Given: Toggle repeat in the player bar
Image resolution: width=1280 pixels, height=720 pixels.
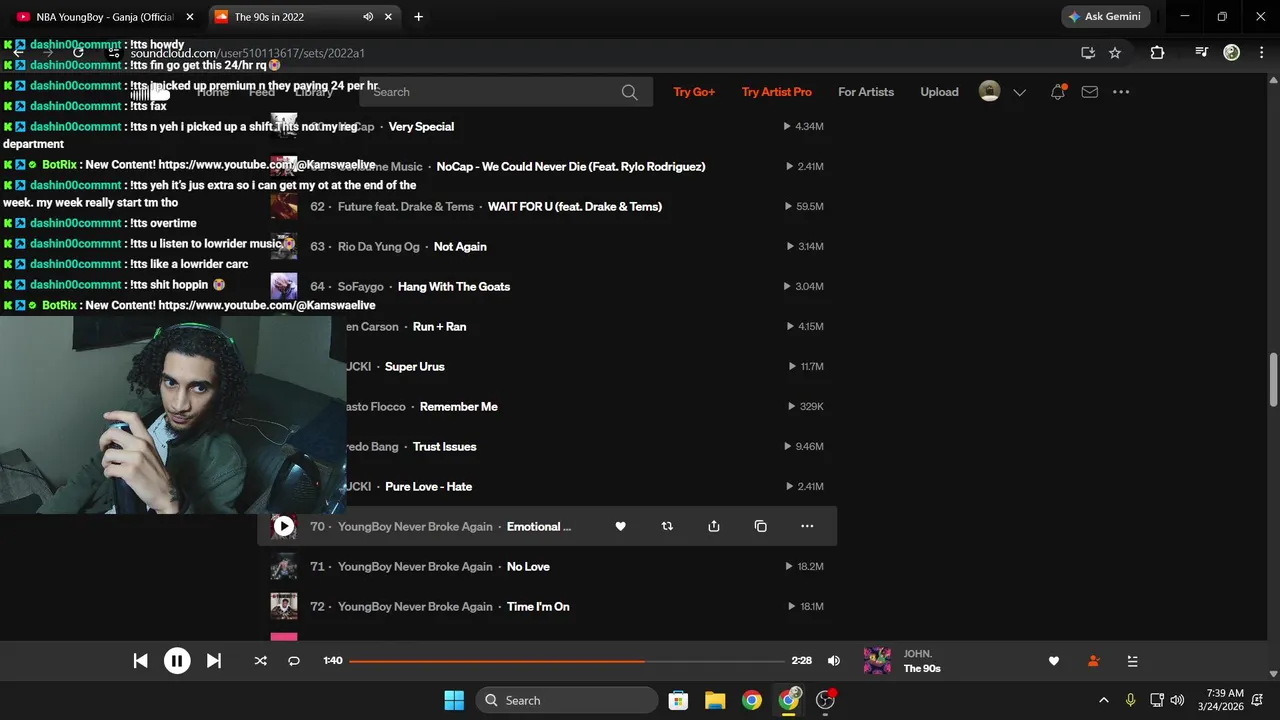Looking at the screenshot, I should point(294,661).
